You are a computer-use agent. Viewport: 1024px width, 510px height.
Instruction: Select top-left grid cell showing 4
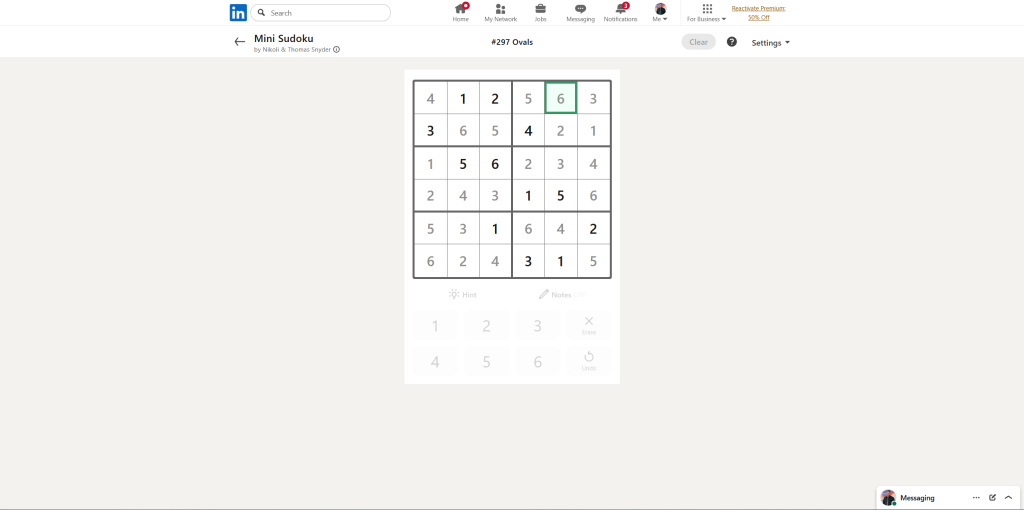tap(430, 99)
